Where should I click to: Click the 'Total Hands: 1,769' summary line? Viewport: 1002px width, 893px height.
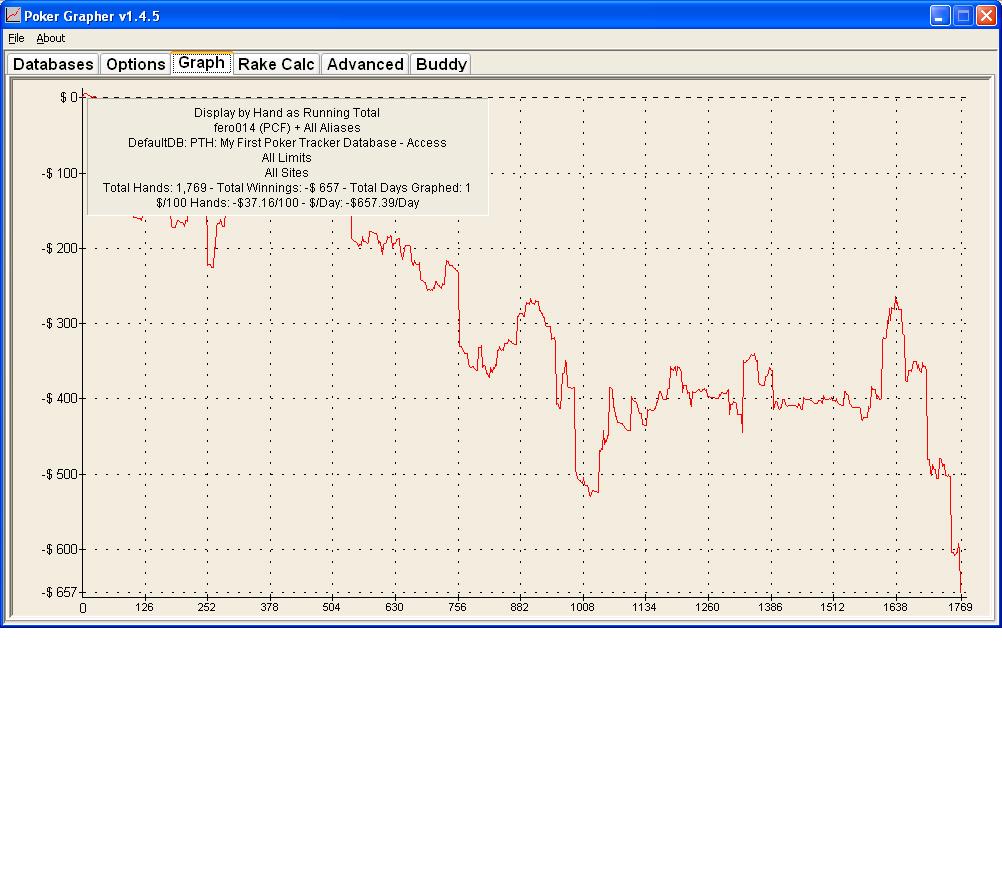click(x=287, y=188)
